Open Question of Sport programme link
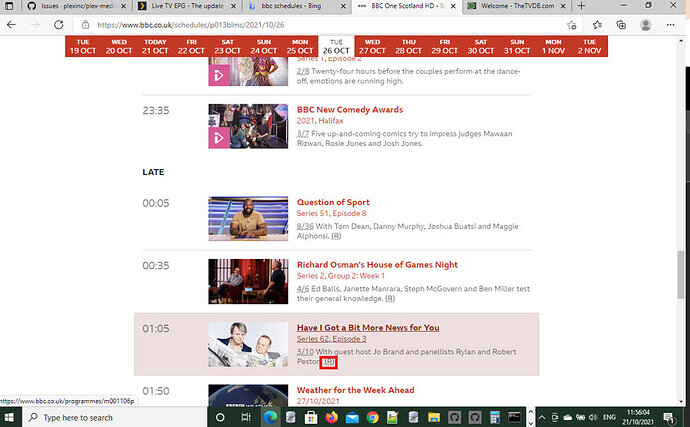The height and width of the screenshot is (427, 690). point(333,202)
